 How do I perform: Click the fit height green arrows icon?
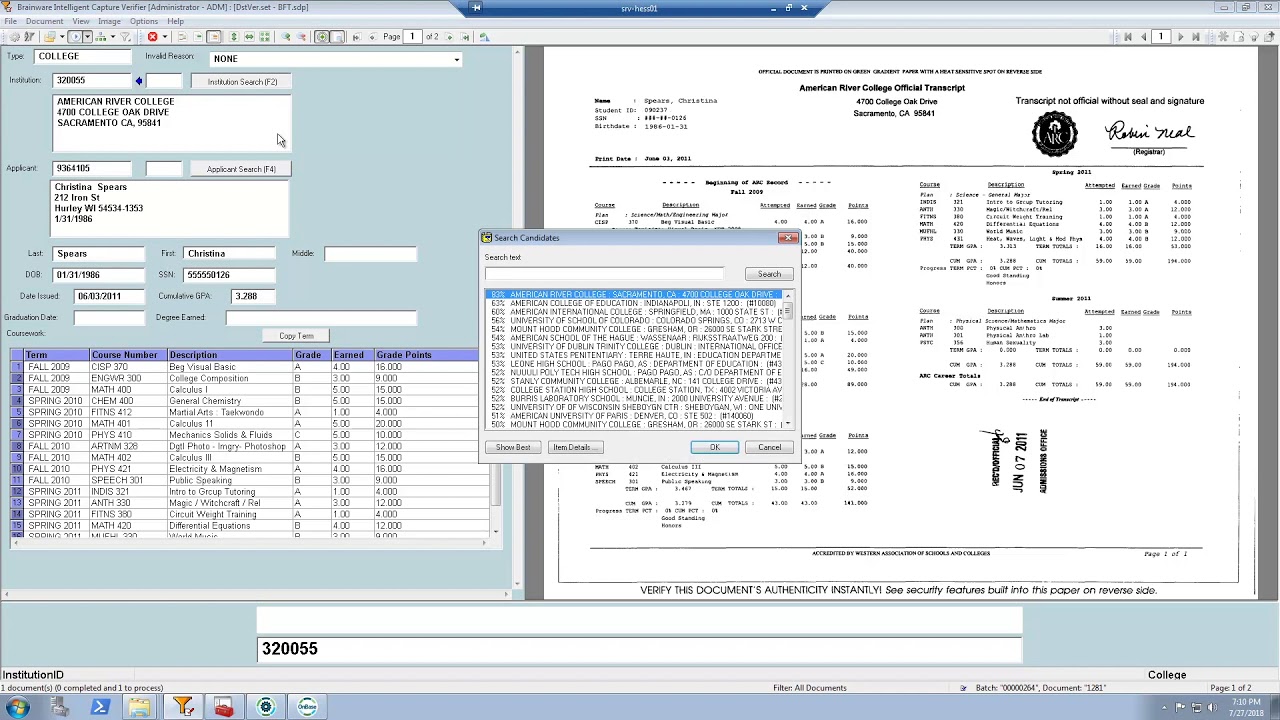tap(234, 37)
